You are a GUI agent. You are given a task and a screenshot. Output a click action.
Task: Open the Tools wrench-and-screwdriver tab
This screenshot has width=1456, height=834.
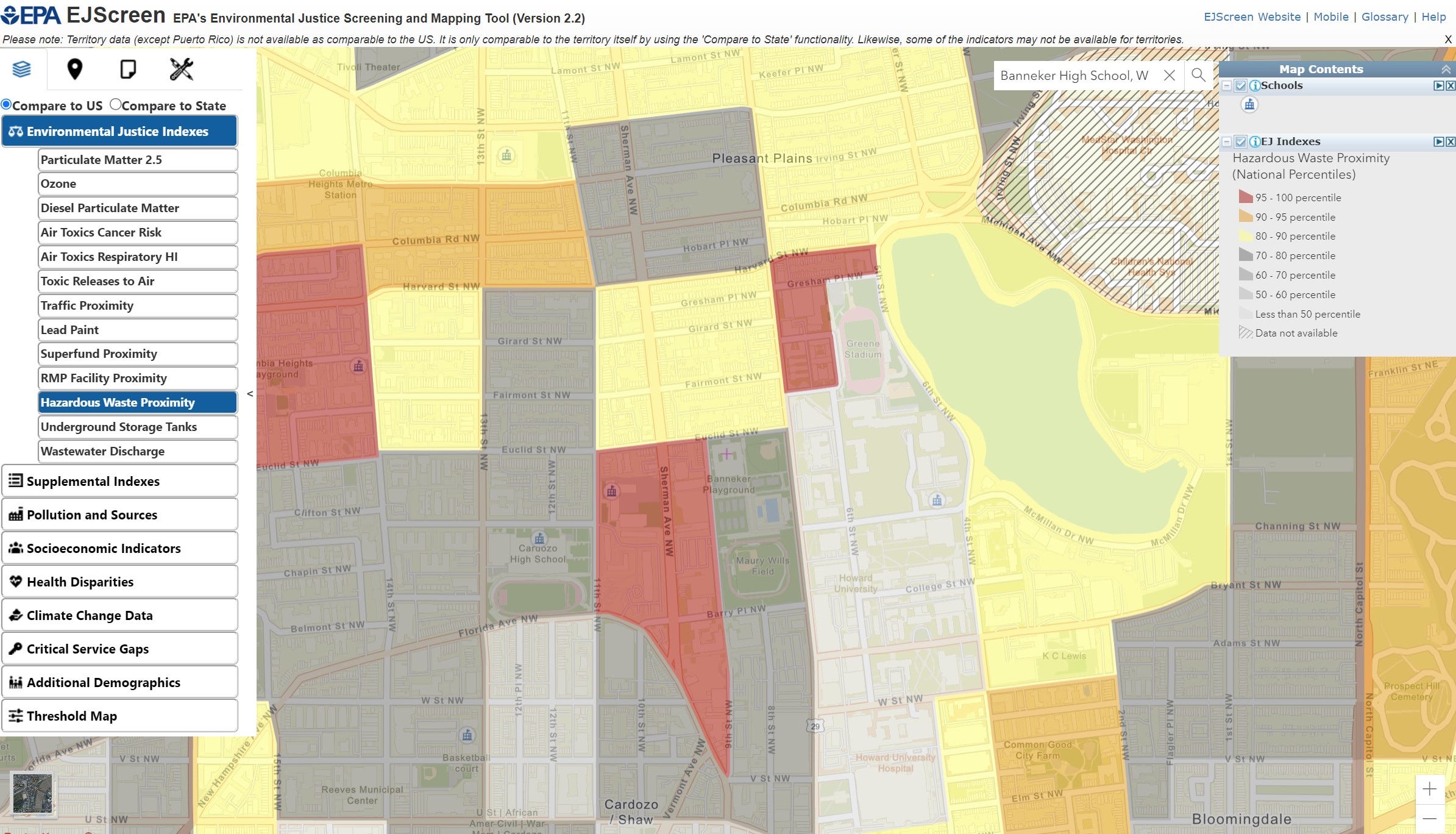pos(182,69)
